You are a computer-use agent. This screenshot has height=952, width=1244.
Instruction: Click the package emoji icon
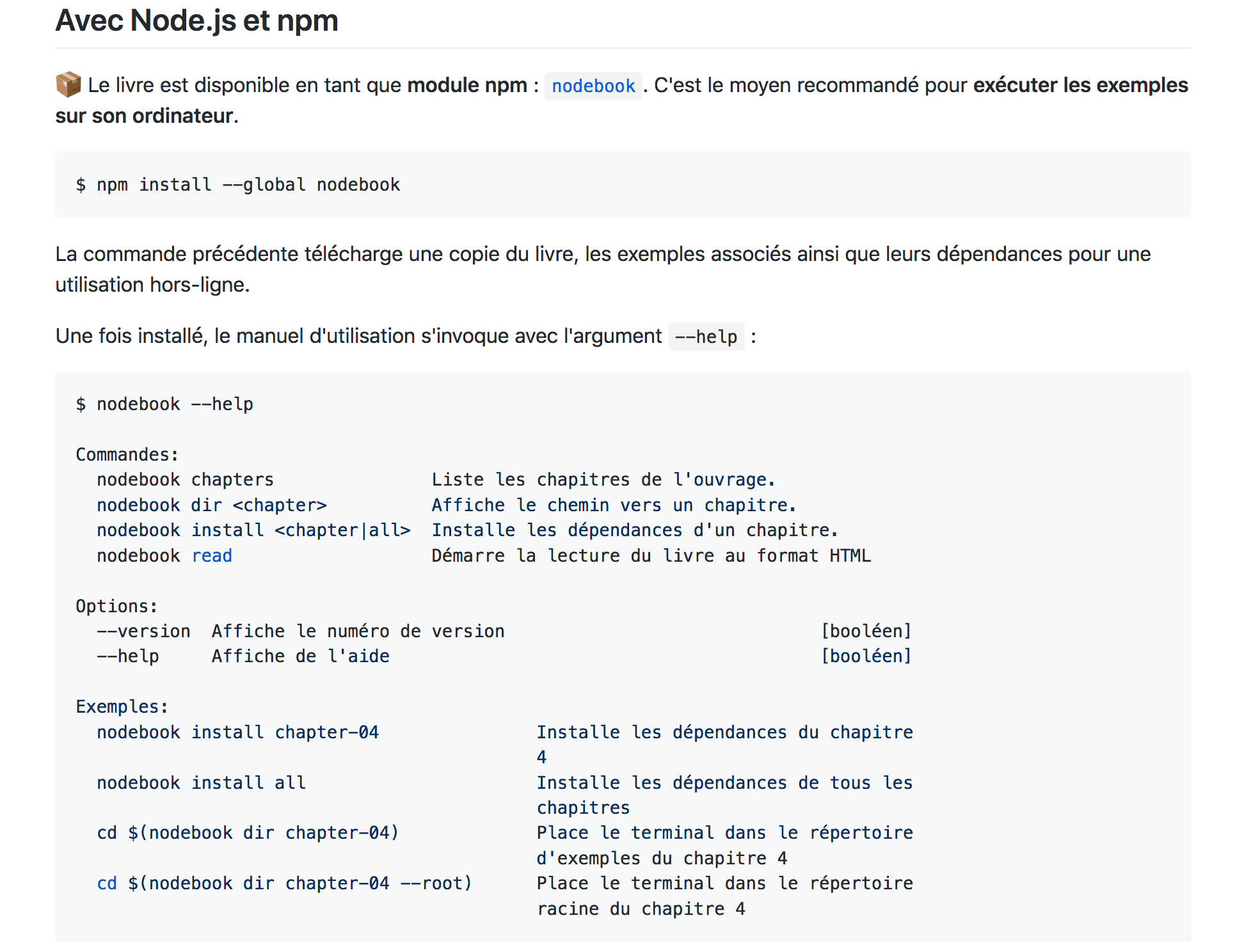pyautogui.click(x=67, y=84)
